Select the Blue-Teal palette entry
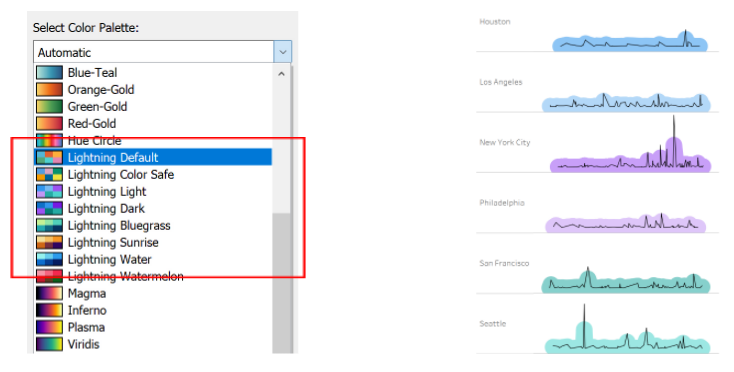Viewport: 734px width, 372px height. pos(153,73)
